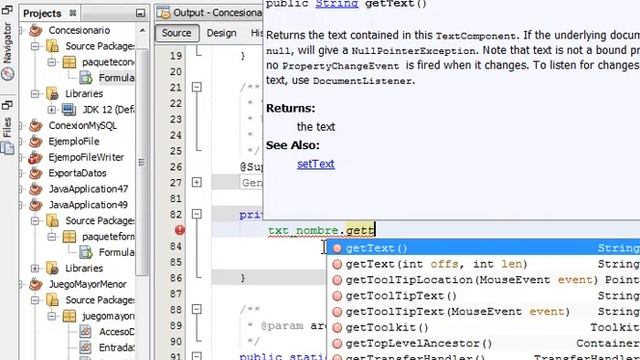The height and width of the screenshot is (360, 640).
Task: Collapse the paqueteform package node
Action: pos(52,237)
